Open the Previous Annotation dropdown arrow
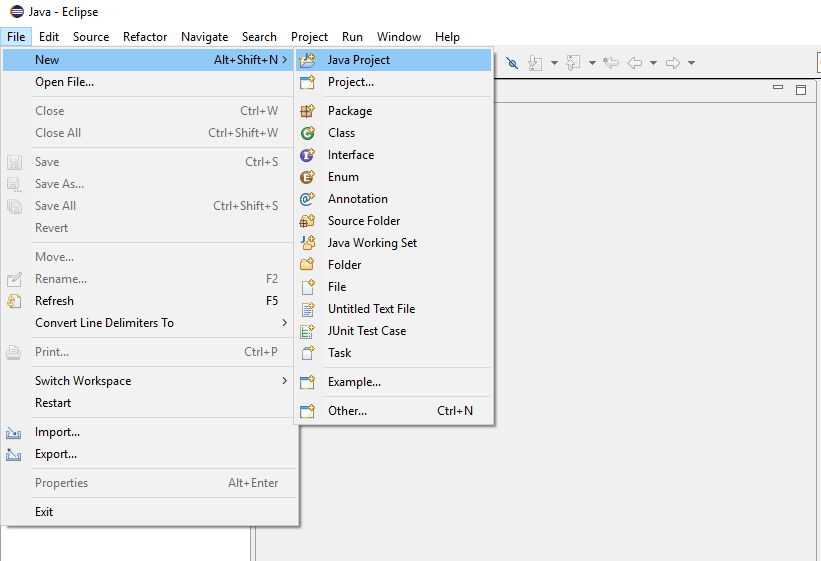The width and height of the screenshot is (821, 561). [592, 63]
